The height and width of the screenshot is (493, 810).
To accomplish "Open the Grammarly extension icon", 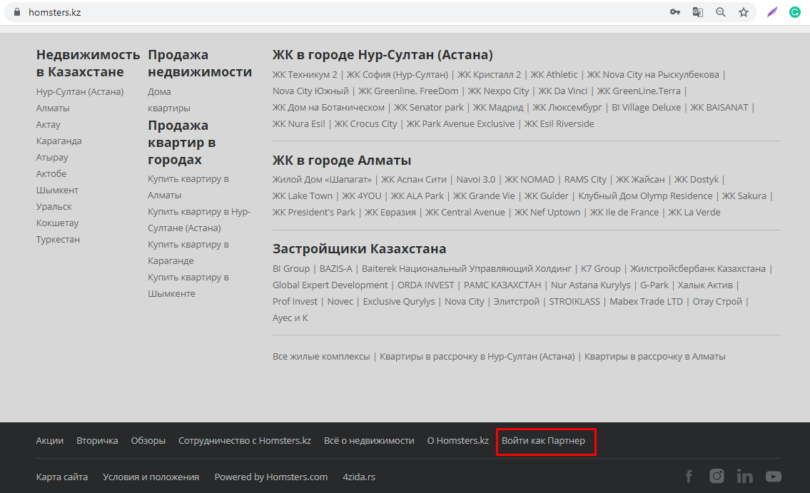I will [794, 12].
